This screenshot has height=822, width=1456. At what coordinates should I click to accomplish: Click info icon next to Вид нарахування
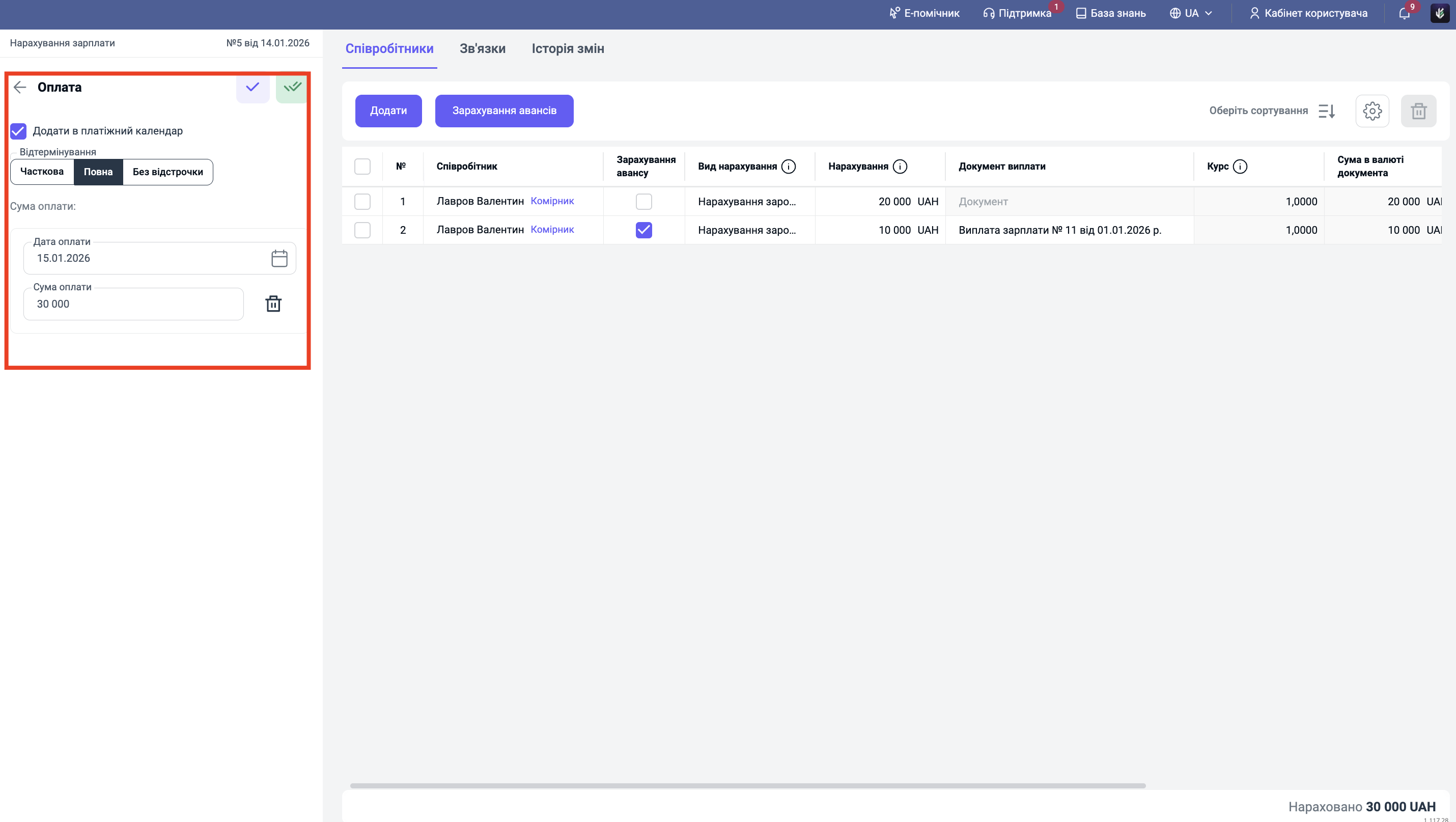pyautogui.click(x=789, y=166)
